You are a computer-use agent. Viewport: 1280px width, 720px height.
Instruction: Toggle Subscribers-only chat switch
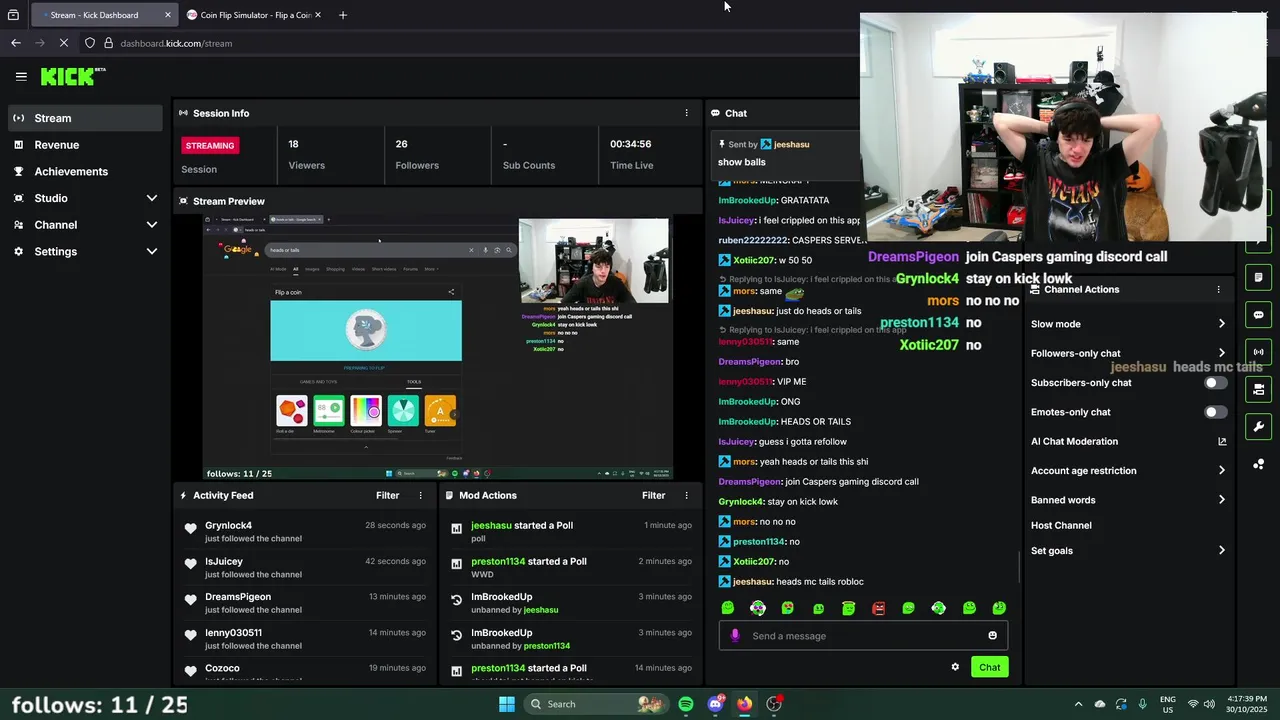click(1215, 383)
